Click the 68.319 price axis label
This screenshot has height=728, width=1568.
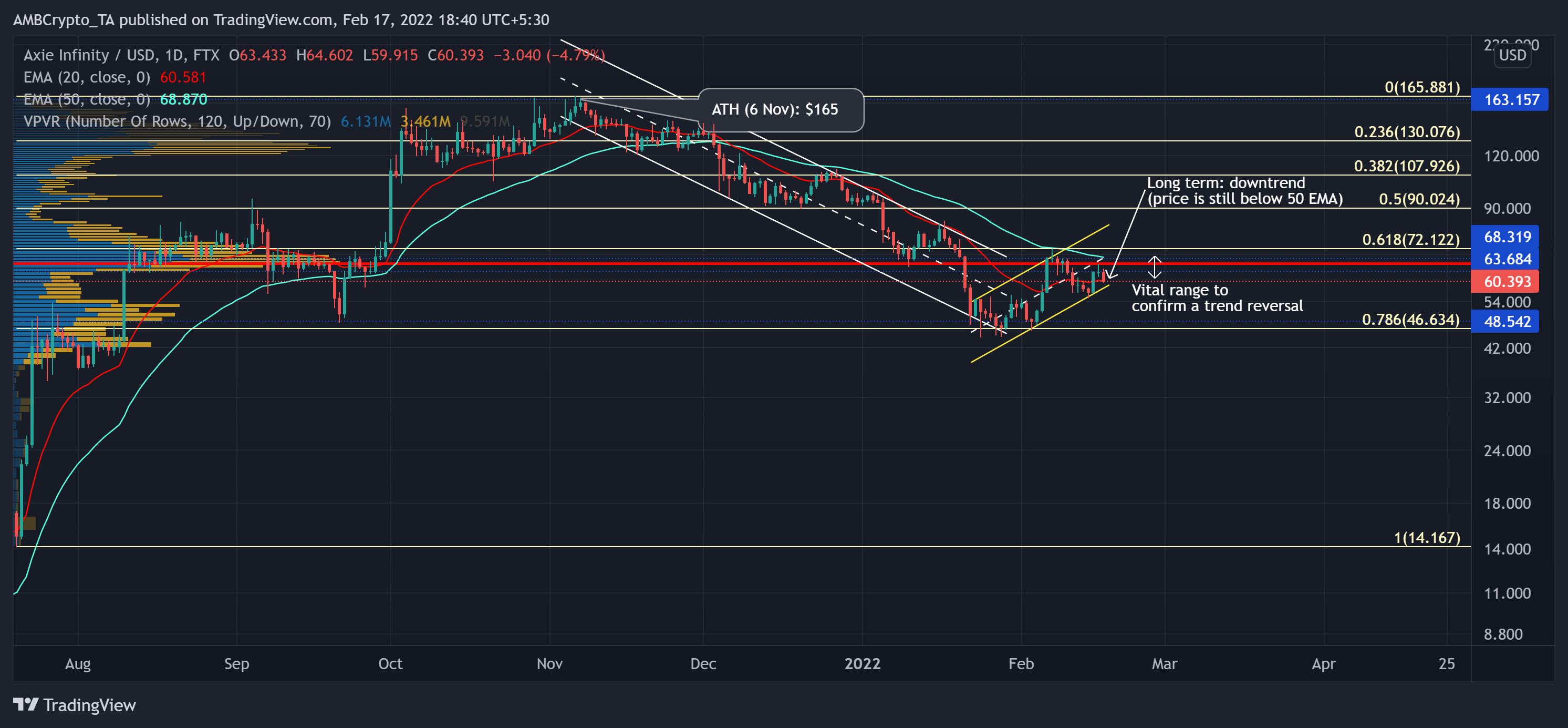1504,237
